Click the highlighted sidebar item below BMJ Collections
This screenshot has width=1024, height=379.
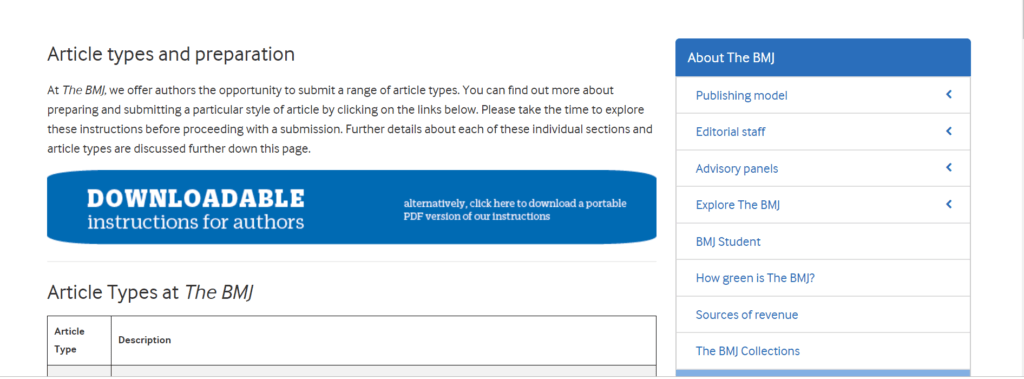click(823, 373)
